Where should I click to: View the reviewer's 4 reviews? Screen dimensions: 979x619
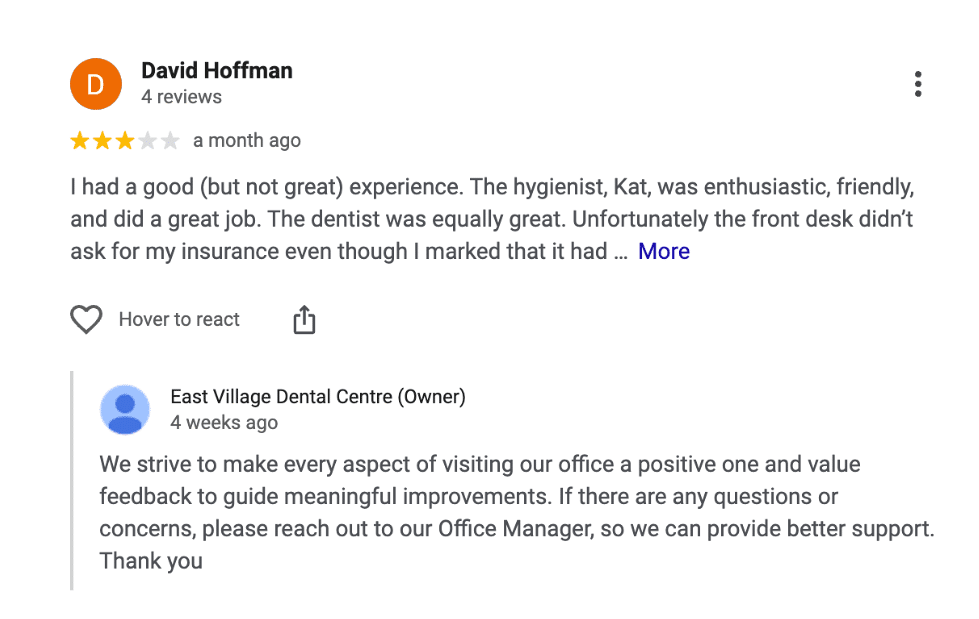coord(181,97)
